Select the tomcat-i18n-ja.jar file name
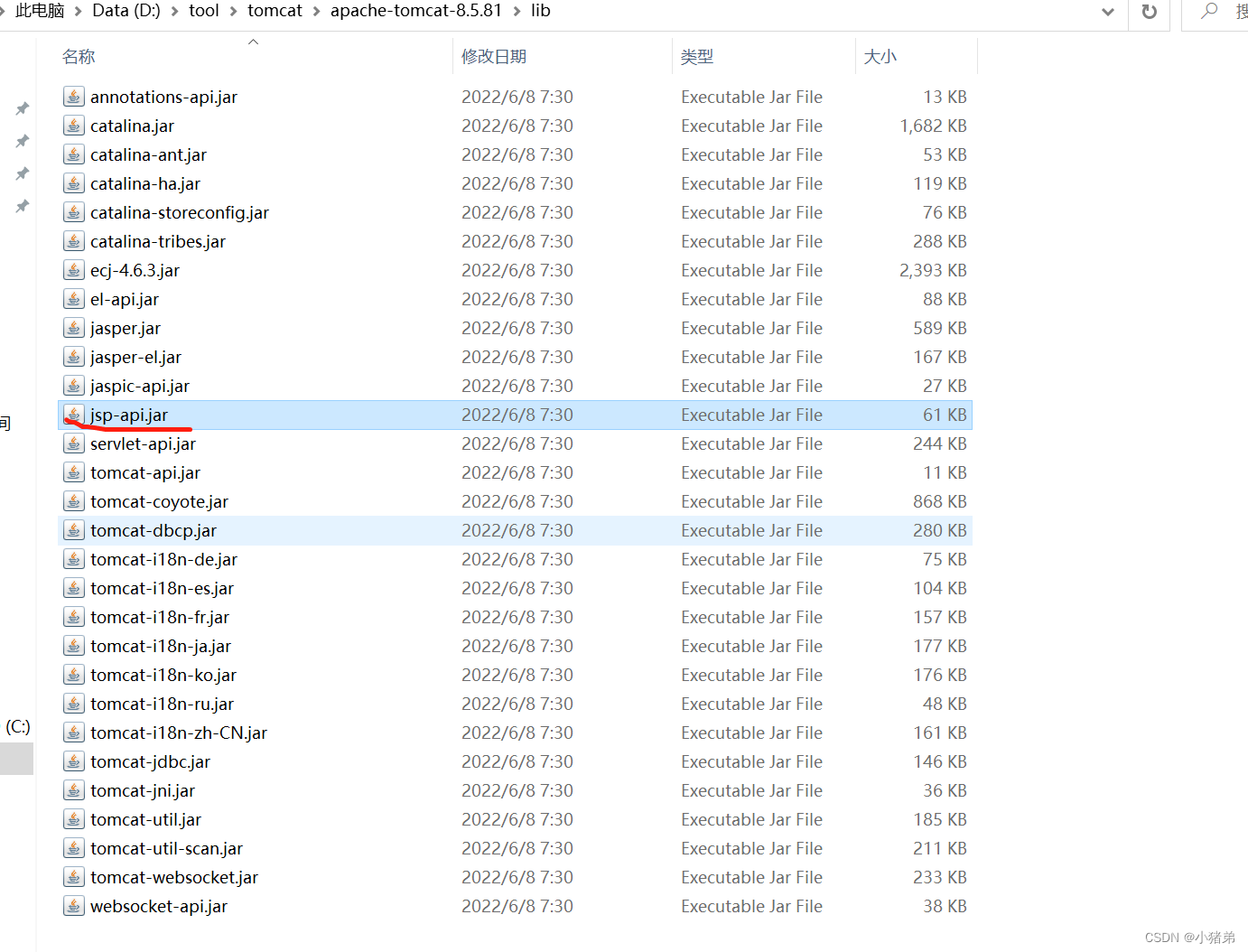The image size is (1248, 952). (161, 646)
